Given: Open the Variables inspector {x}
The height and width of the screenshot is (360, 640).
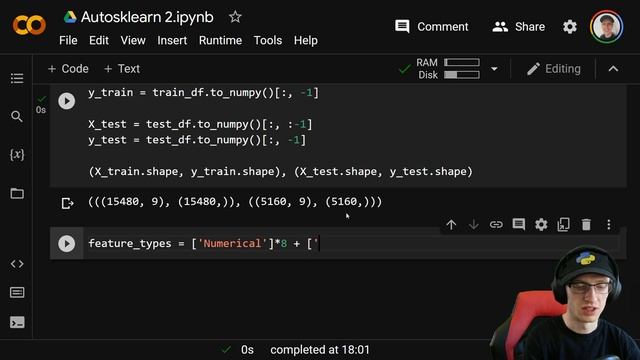Looking at the screenshot, I should (x=17, y=155).
